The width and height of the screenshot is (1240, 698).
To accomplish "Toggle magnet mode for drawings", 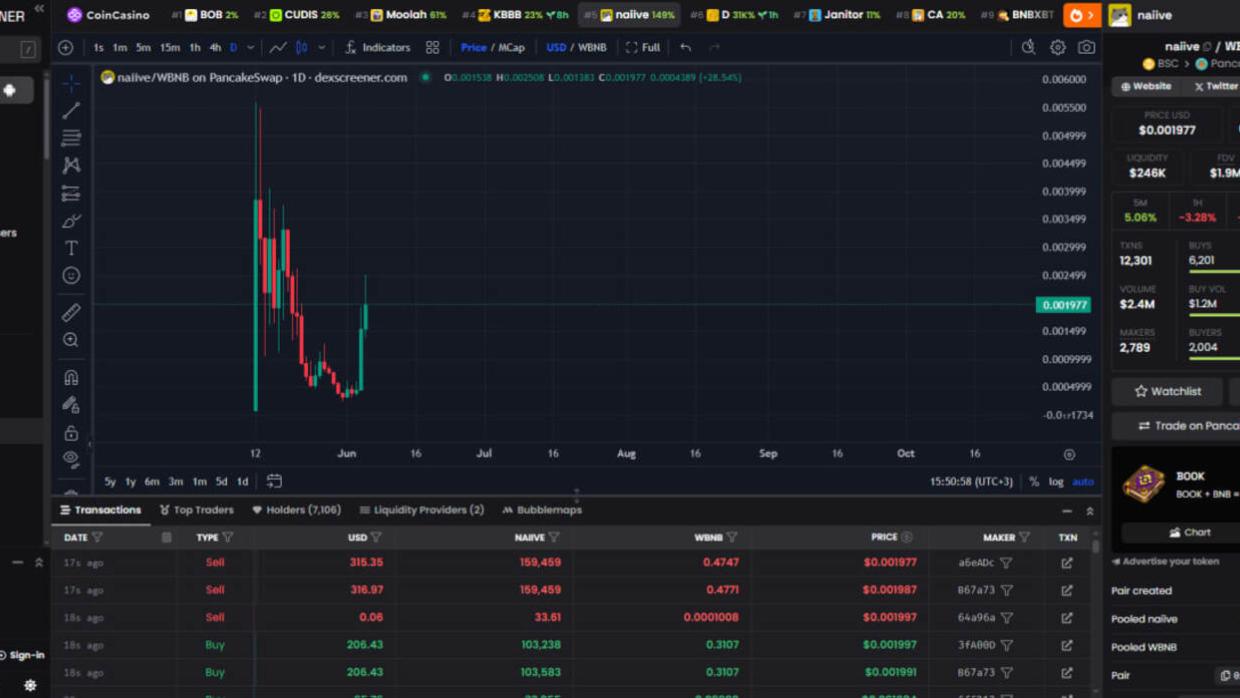I will click(71, 378).
